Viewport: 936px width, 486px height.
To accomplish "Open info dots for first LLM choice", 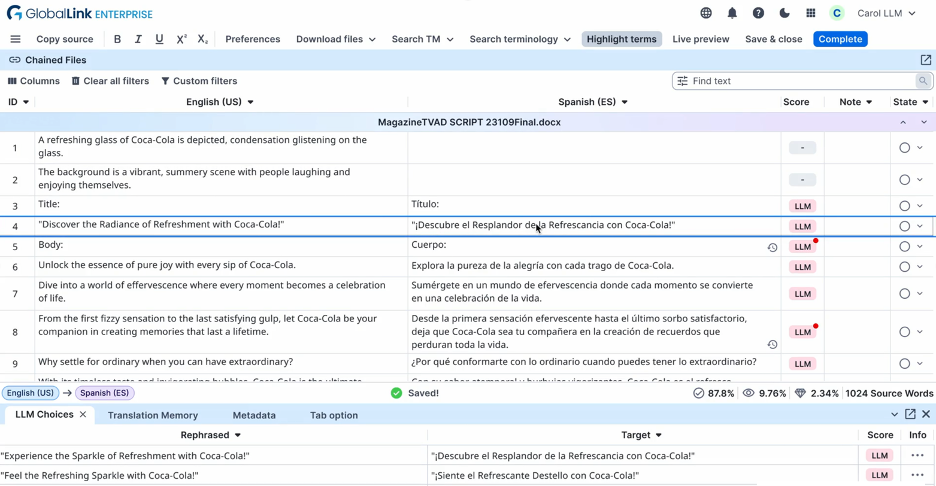I will pos(917,456).
